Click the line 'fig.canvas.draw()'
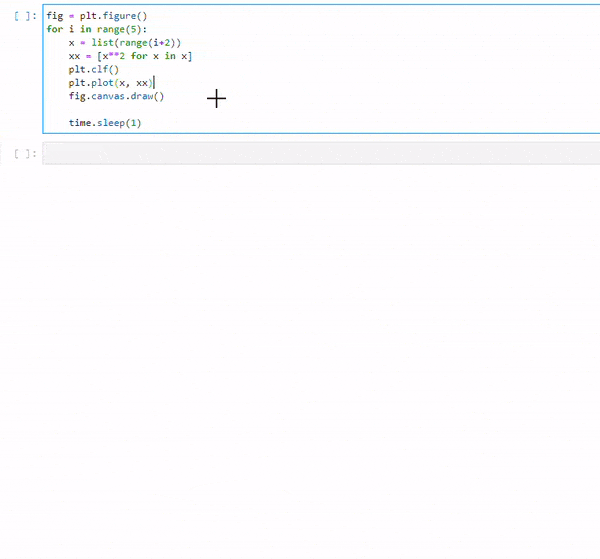 (x=116, y=96)
